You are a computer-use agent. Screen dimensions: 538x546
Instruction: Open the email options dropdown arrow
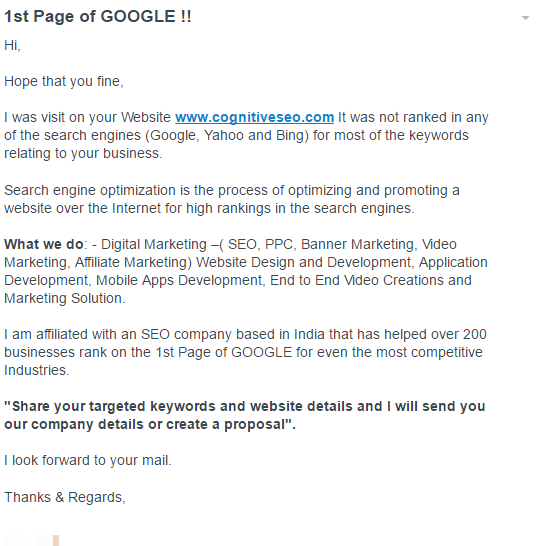[x=525, y=18]
